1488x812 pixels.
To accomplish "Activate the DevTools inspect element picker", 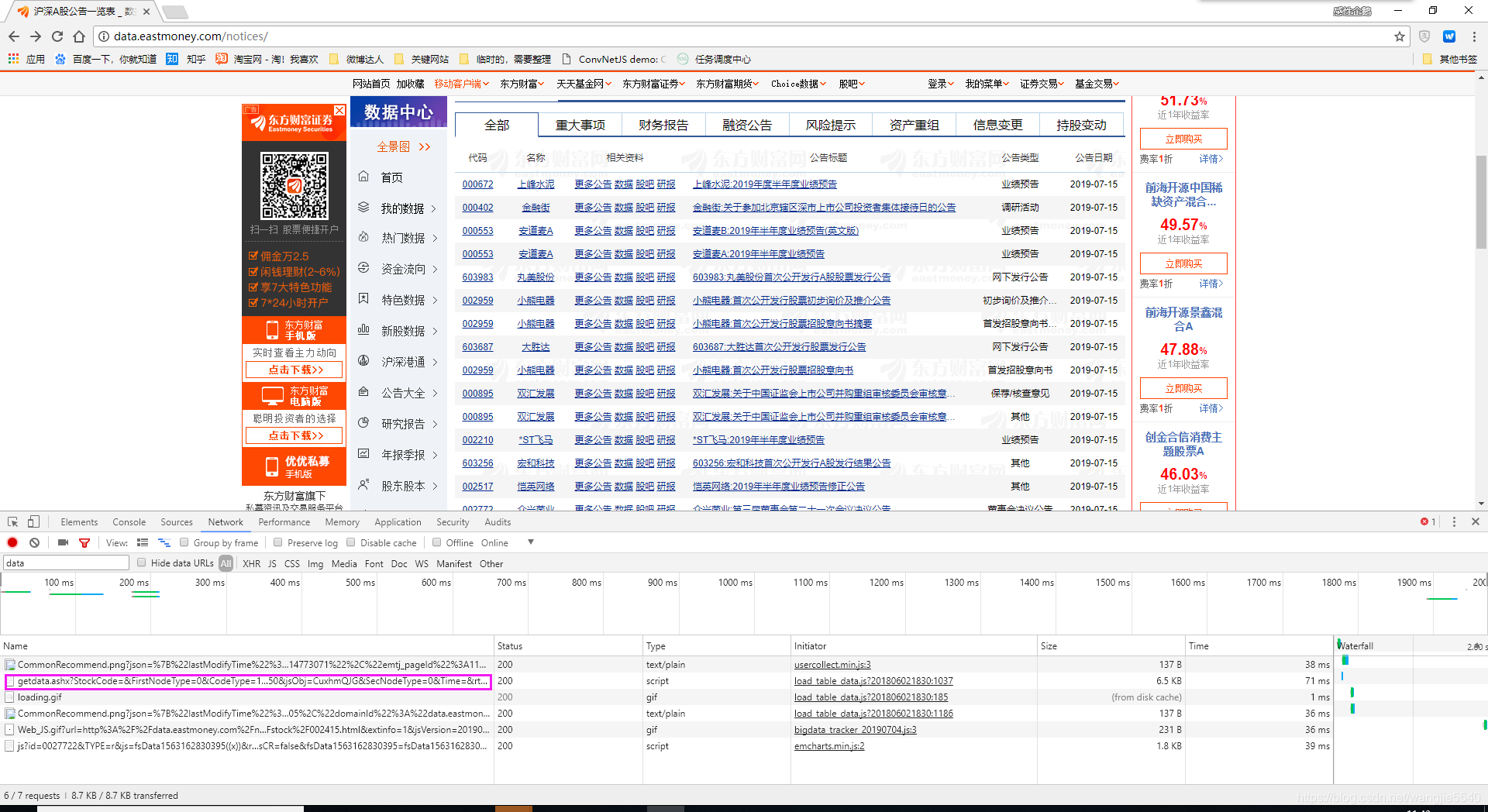I will click(13, 522).
